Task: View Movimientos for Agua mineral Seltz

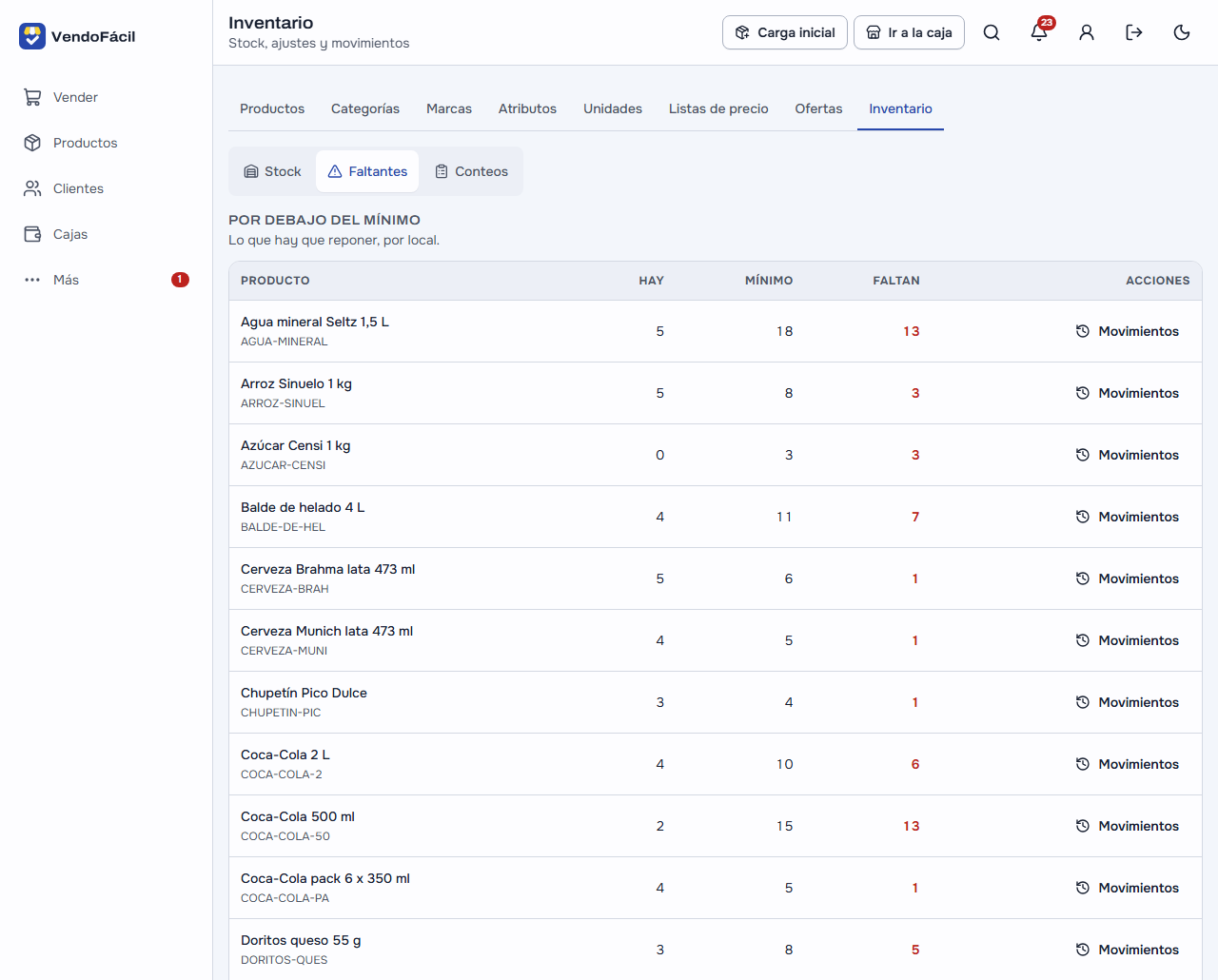Action: click(1128, 331)
